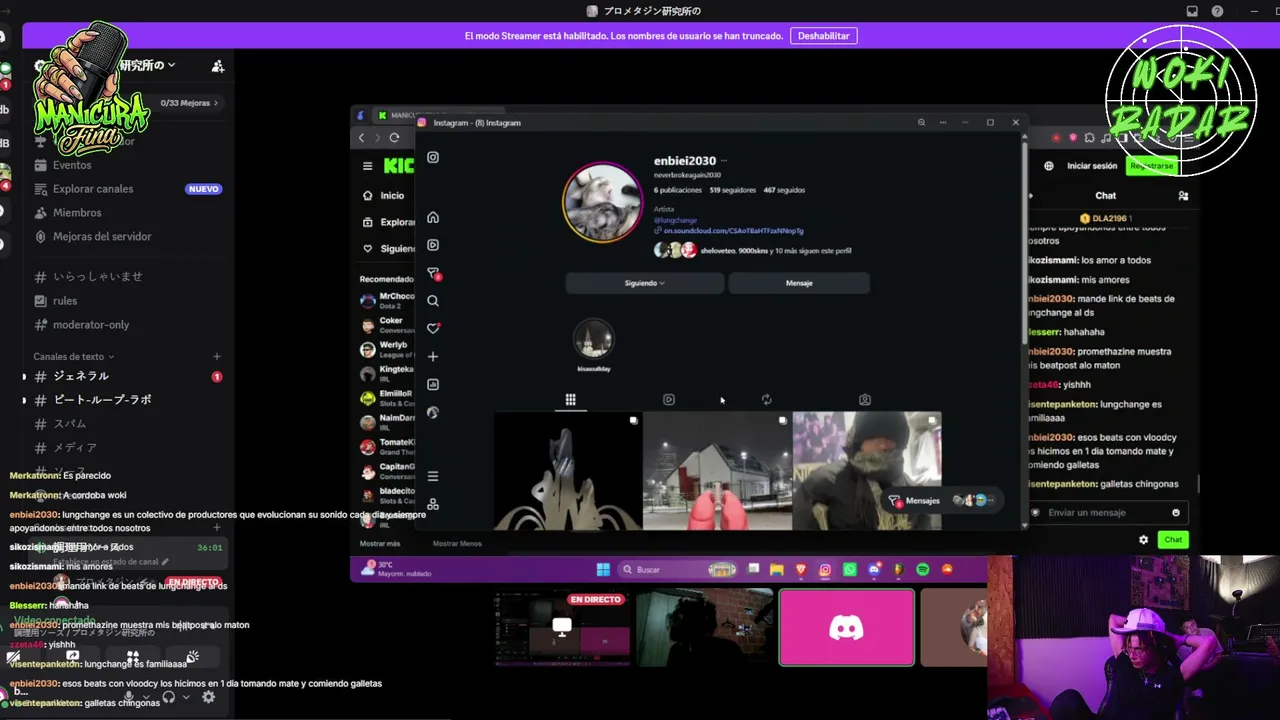Open Instagram direct messages sidebar icon
Screen dimensions: 1280x720
[433, 273]
